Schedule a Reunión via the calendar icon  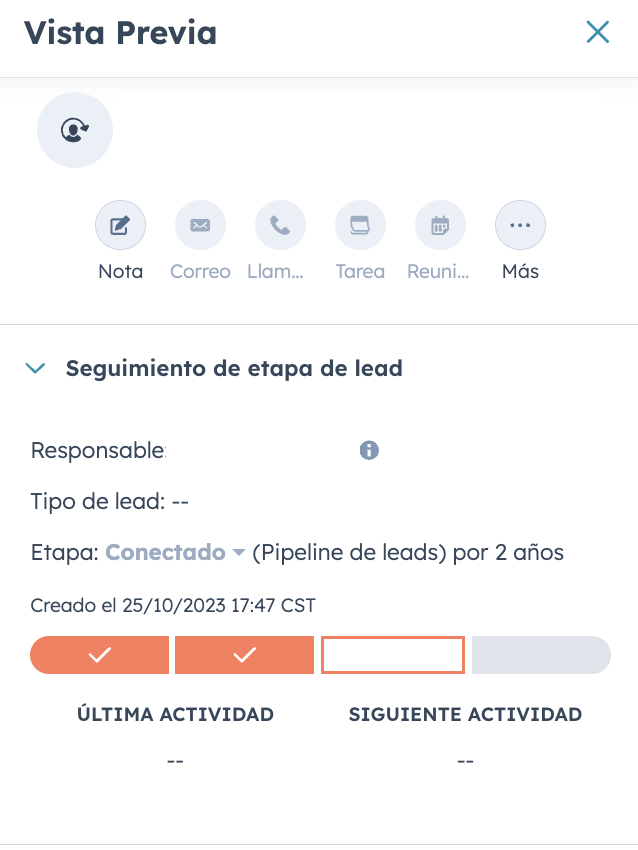coord(440,224)
